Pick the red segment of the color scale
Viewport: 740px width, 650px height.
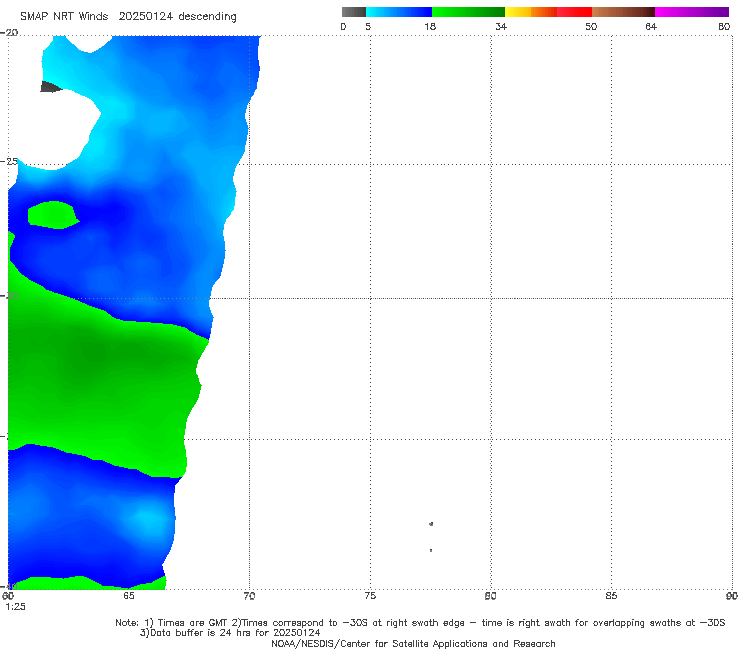(x=574, y=12)
